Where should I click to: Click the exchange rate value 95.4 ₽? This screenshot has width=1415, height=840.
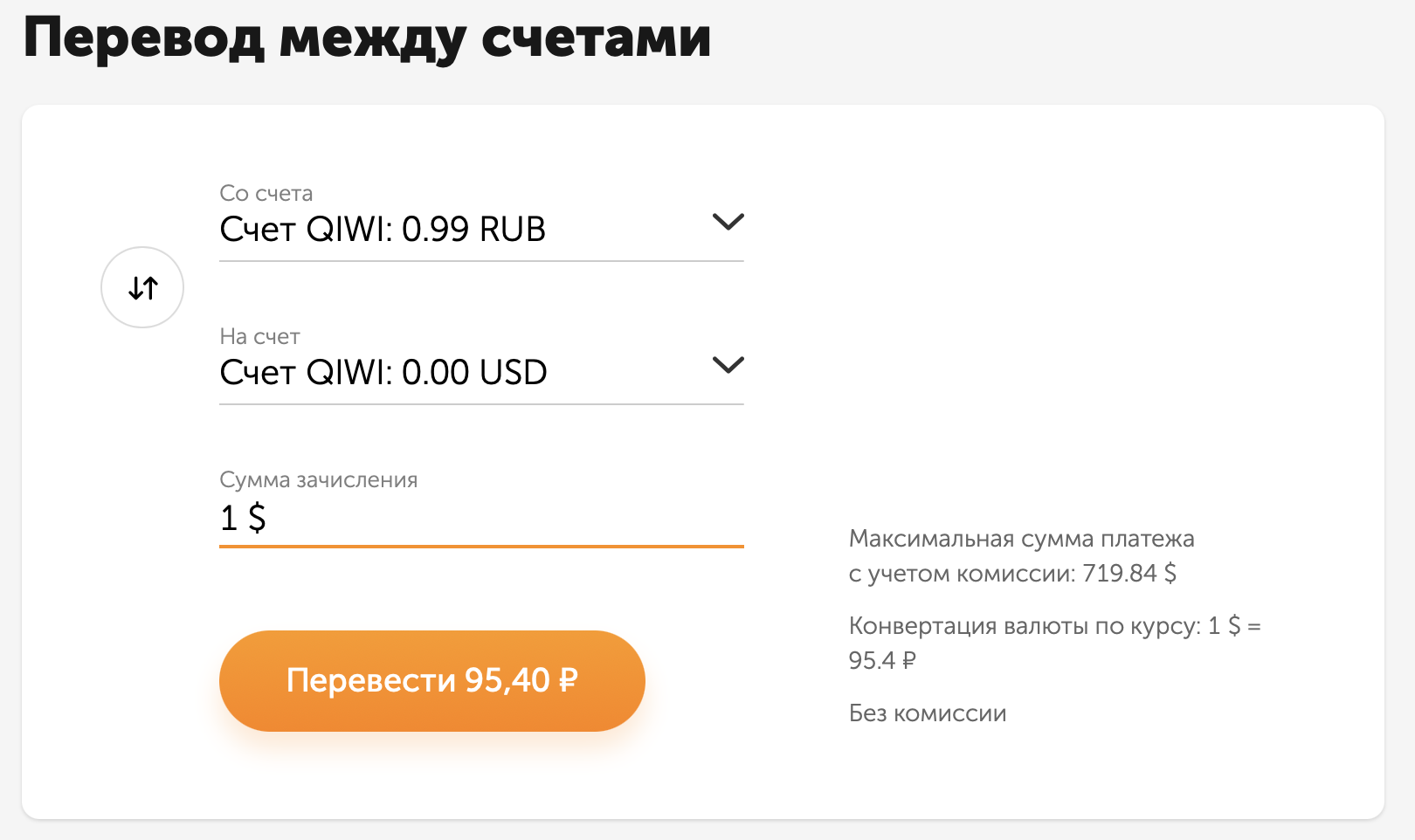point(881,661)
